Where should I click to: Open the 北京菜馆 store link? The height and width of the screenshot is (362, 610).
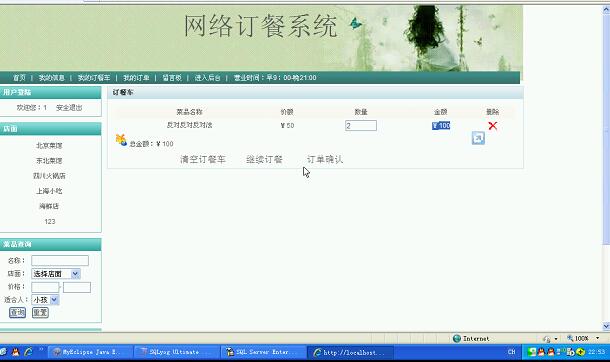(x=49, y=145)
